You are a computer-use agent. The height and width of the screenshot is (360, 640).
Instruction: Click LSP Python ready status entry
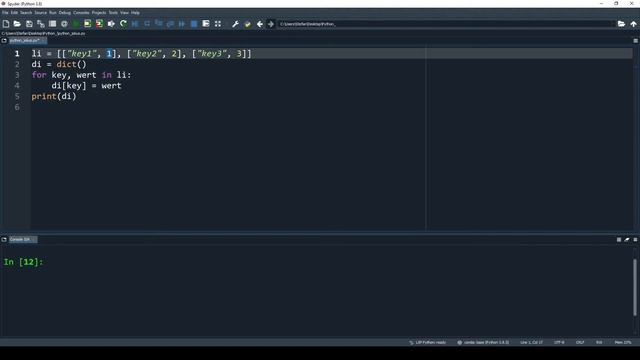point(427,342)
